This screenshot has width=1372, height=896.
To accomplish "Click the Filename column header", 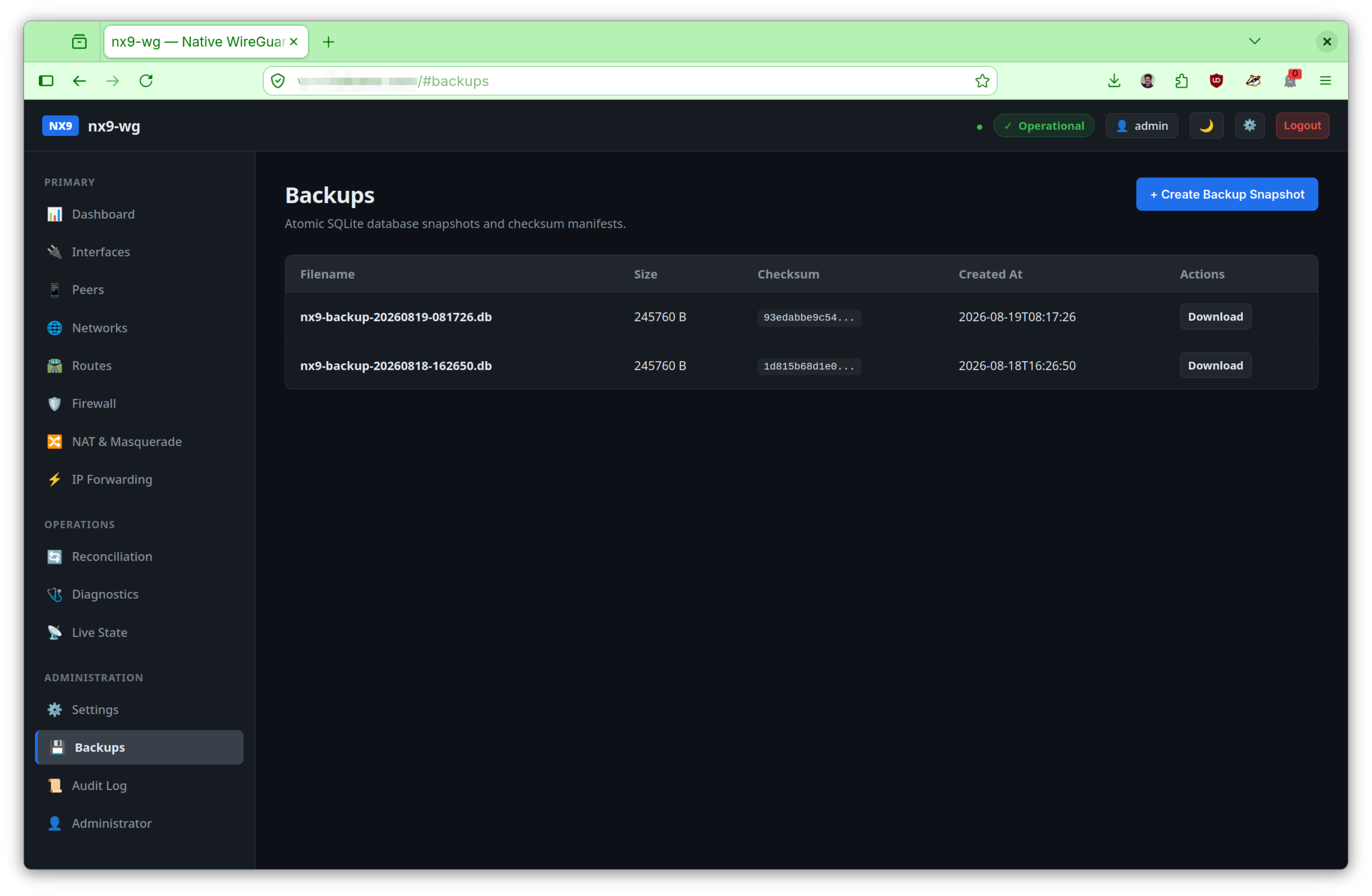I will point(327,274).
